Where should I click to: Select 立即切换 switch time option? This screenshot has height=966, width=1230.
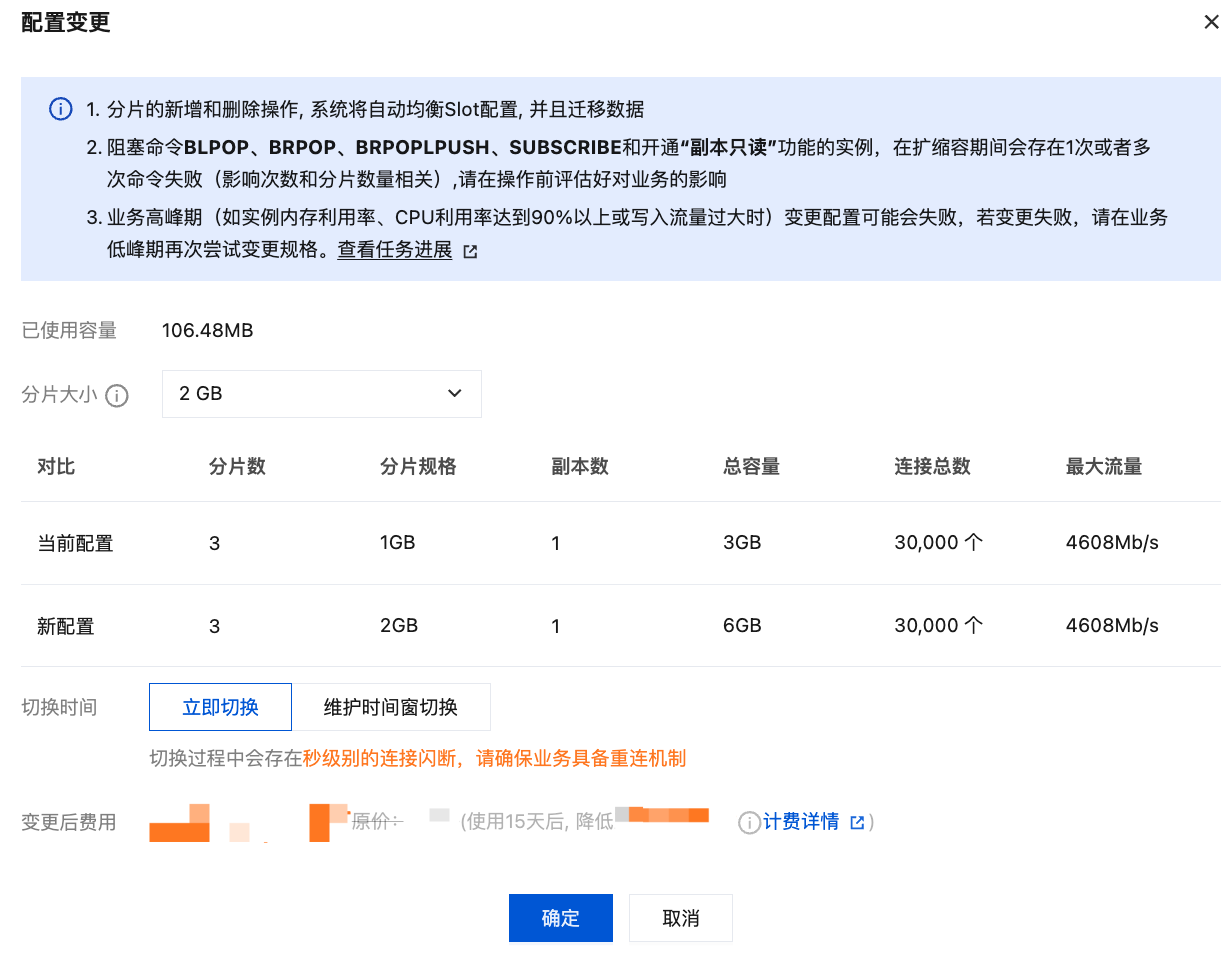pyautogui.click(x=220, y=707)
